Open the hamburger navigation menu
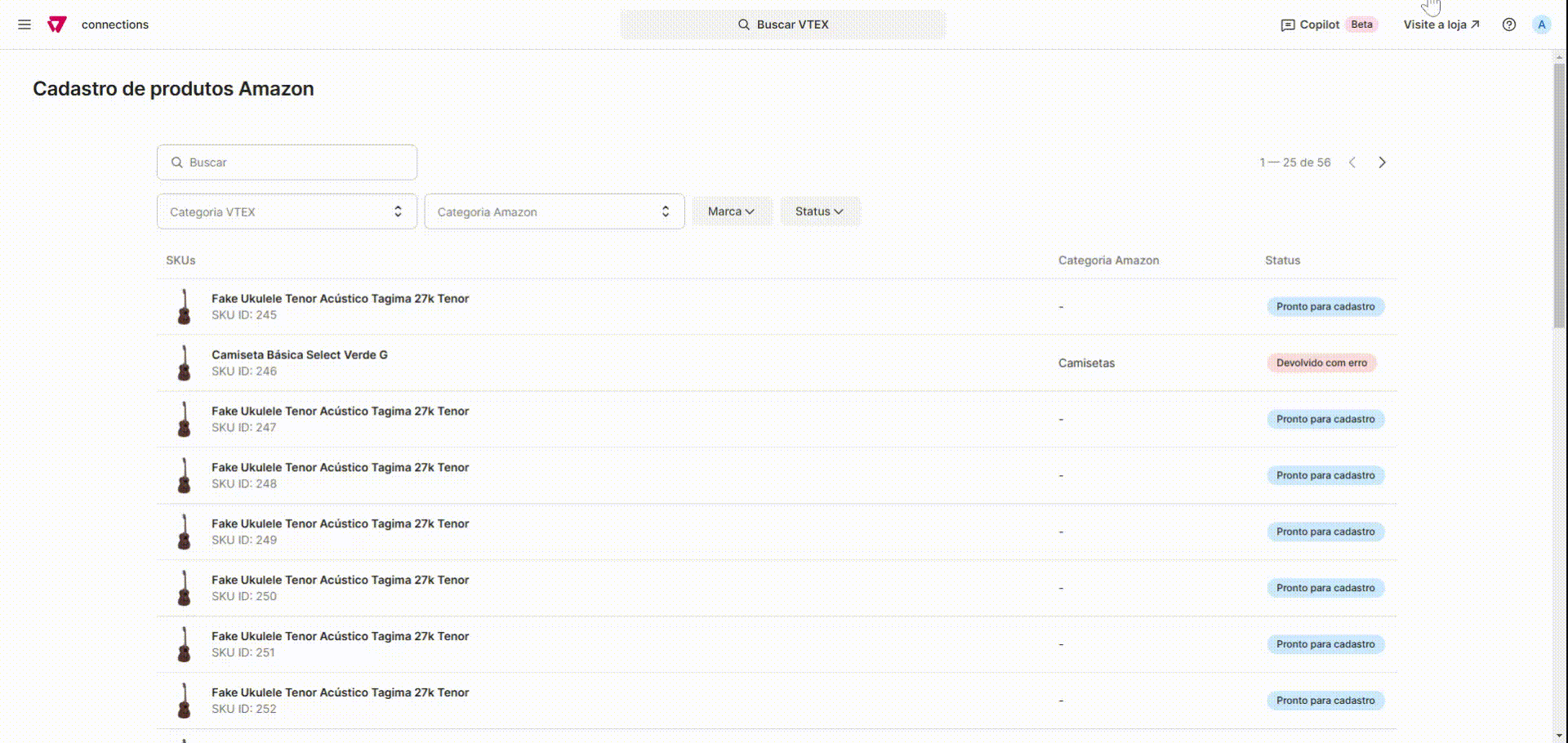1568x743 pixels. [x=24, y=24]
